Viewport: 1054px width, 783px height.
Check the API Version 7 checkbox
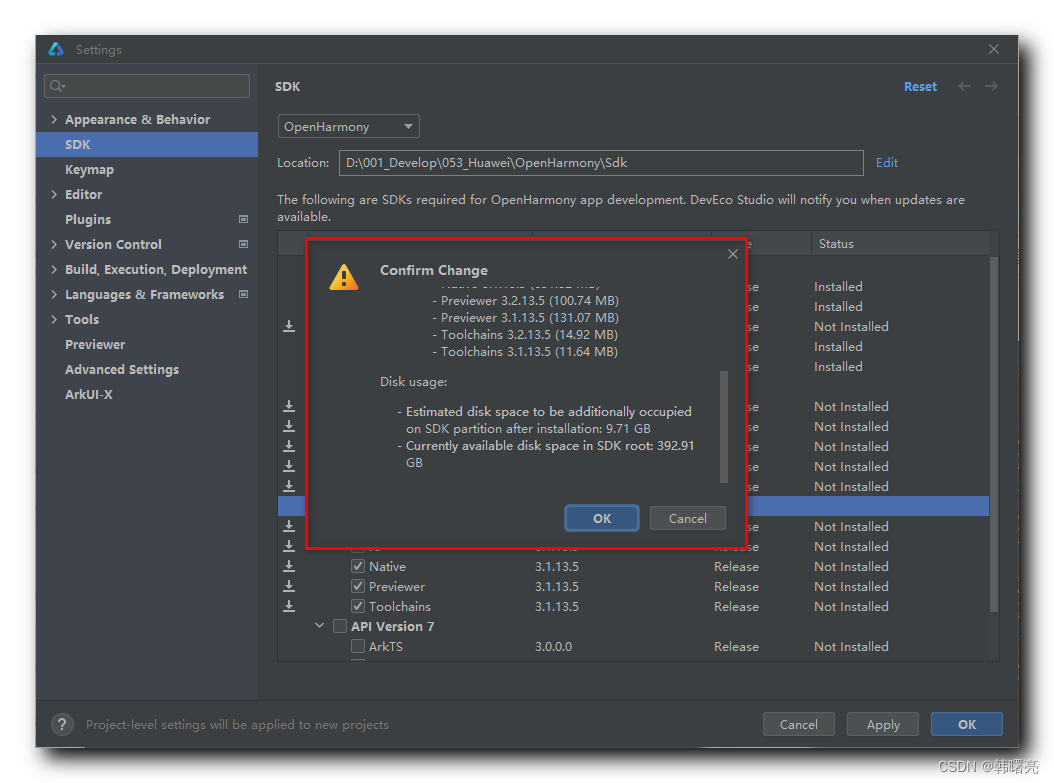(x=340, y=626)
